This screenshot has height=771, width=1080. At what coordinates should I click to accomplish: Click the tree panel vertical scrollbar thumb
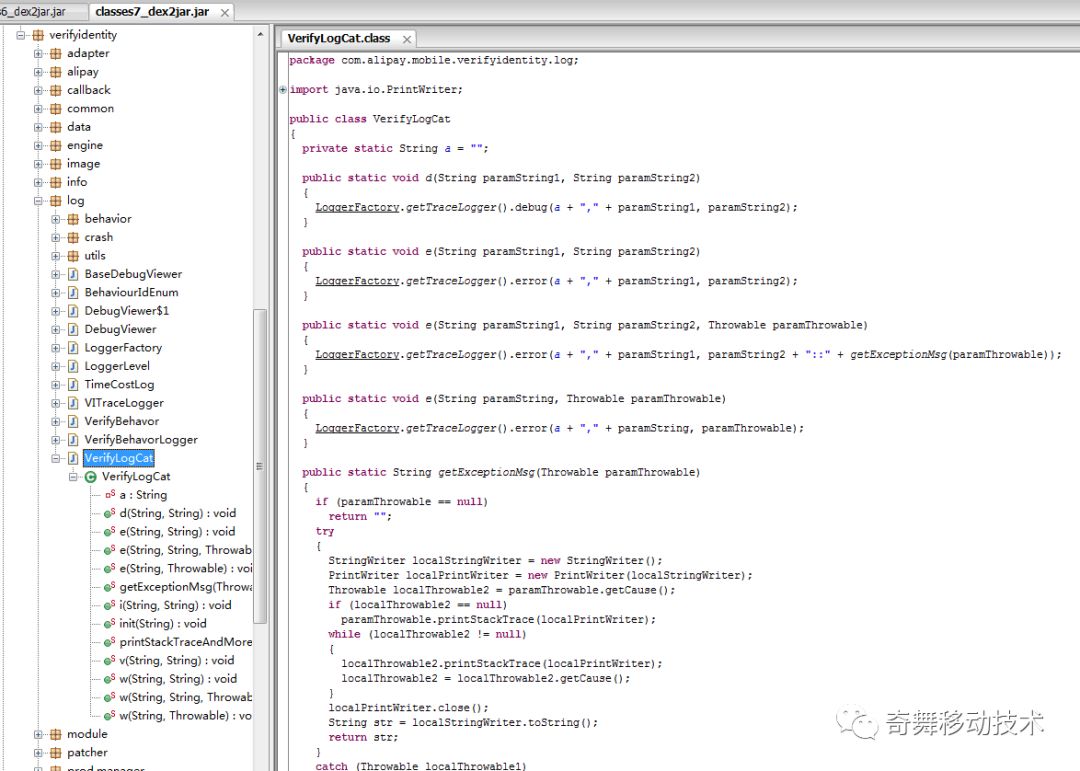click(x=260, y=466)
